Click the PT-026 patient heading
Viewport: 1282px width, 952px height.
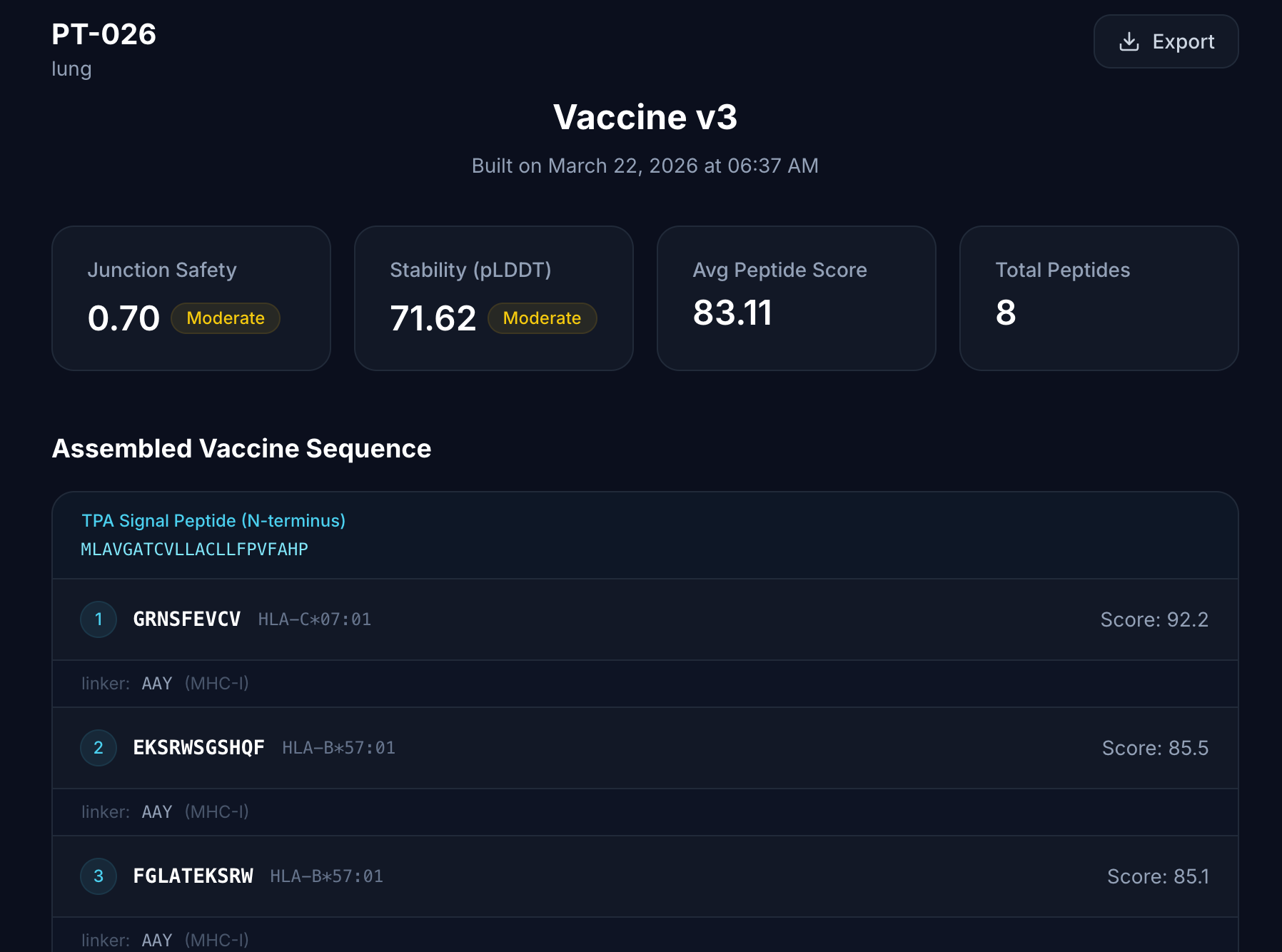pos(104,34)
